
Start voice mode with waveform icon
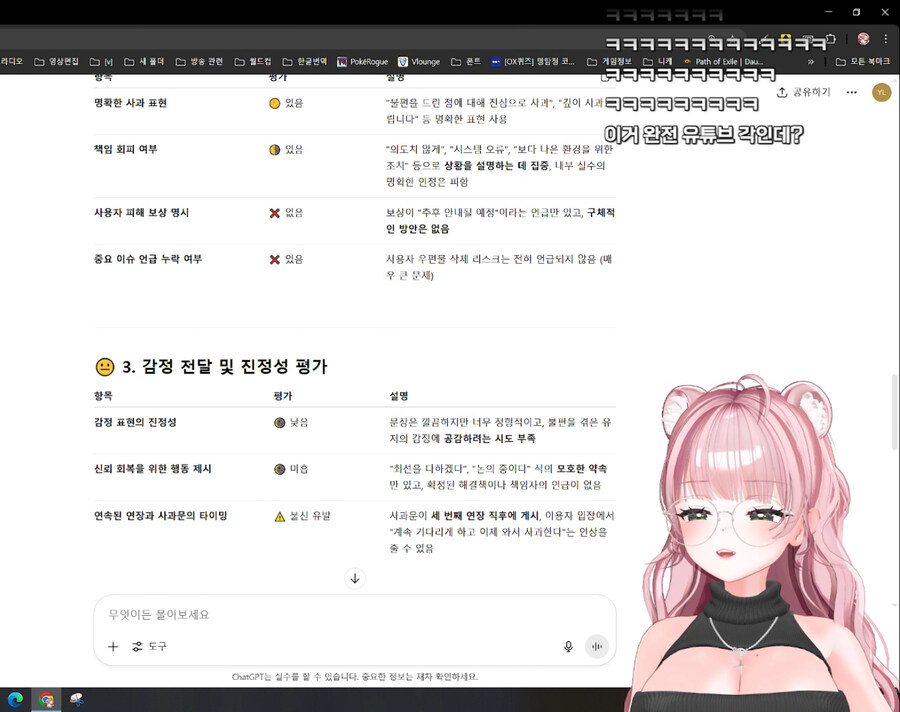[597, 646]
